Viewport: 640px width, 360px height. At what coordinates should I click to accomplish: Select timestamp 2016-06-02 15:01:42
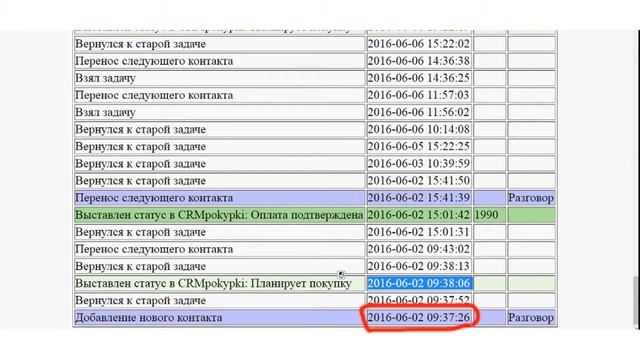(x=418, y=215)
